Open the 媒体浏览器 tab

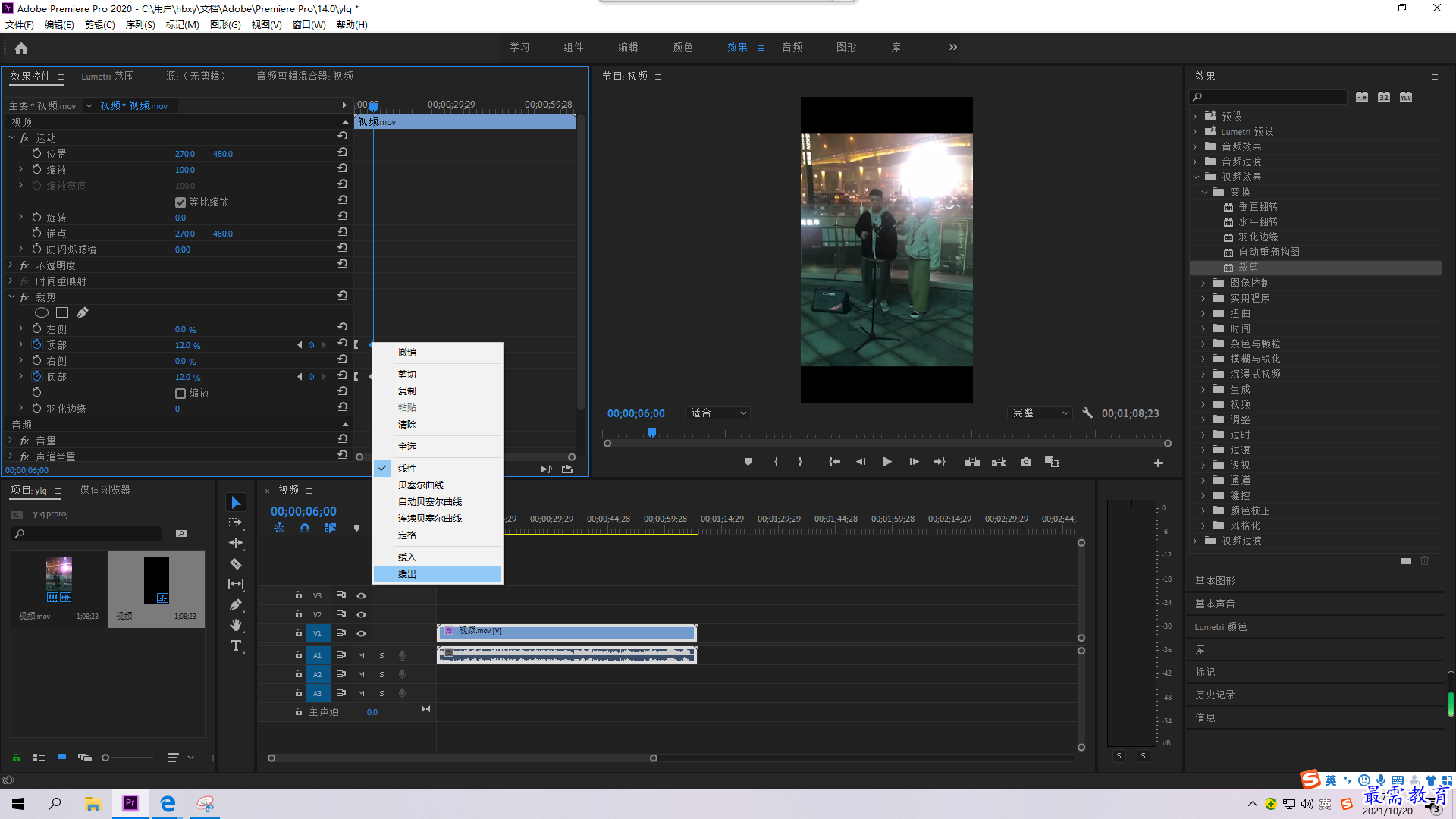point(105,491)
